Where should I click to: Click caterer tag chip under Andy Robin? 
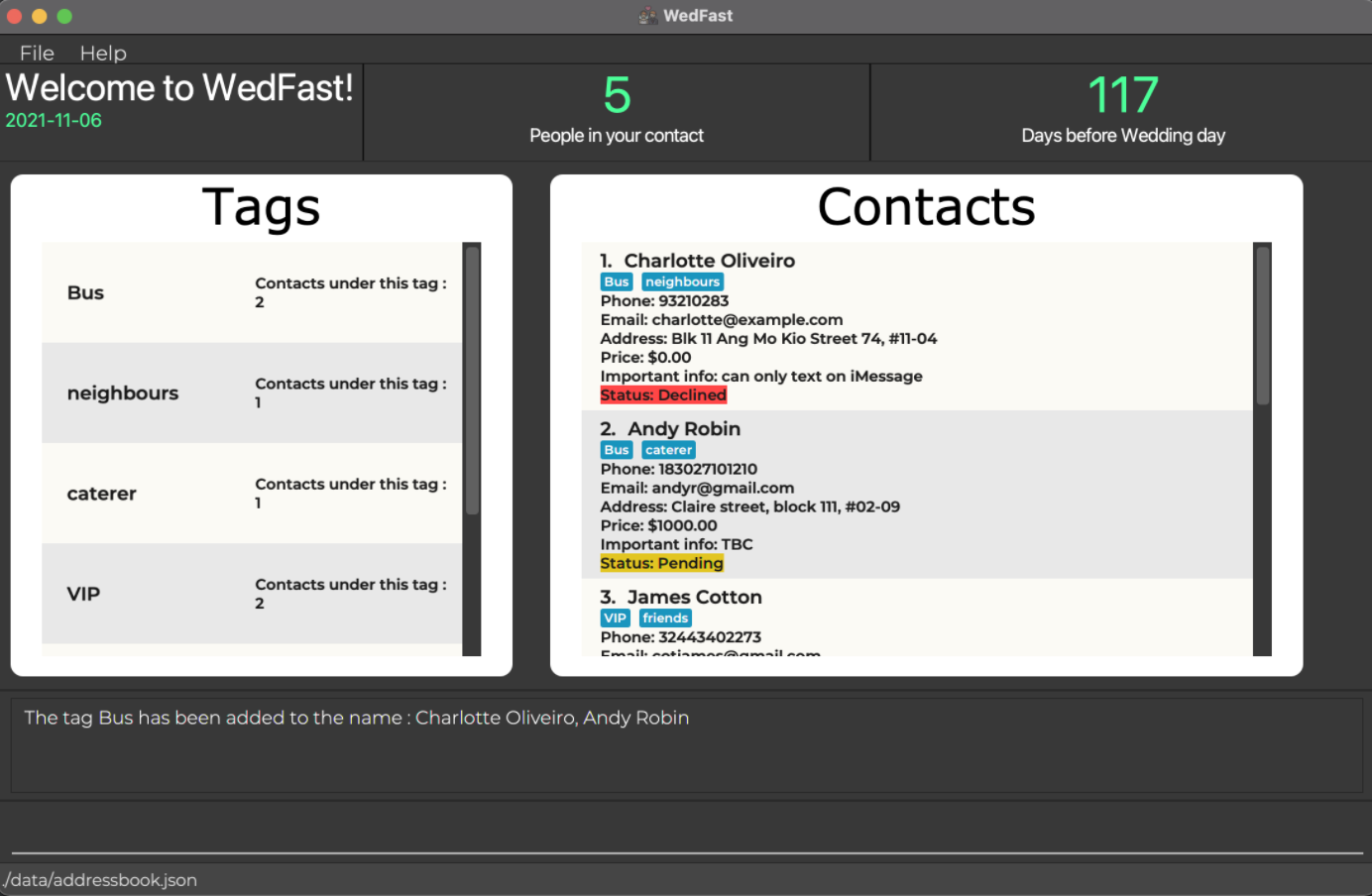click(x=668, y=450)
